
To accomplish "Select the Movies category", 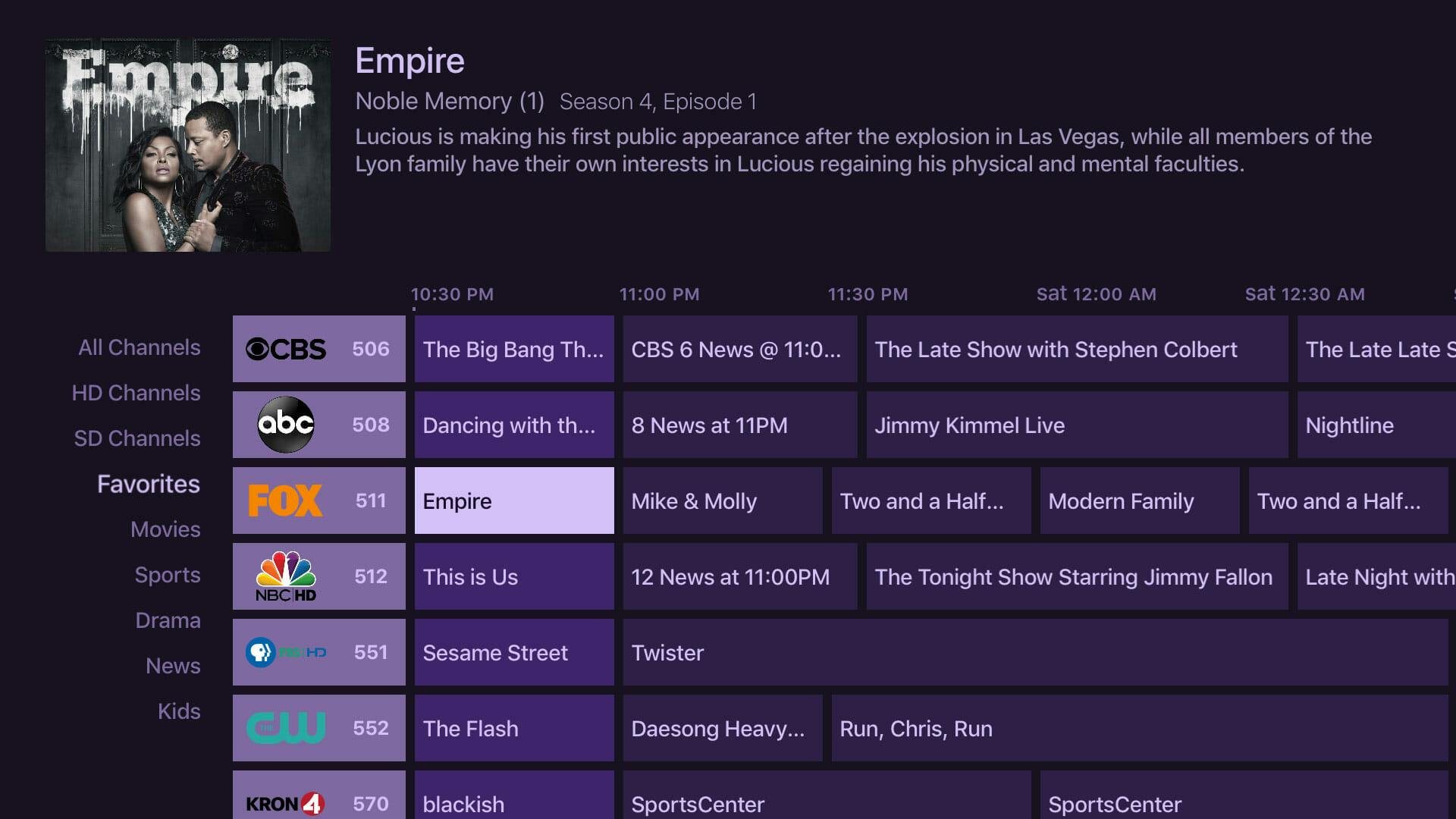I will point(164,530).
